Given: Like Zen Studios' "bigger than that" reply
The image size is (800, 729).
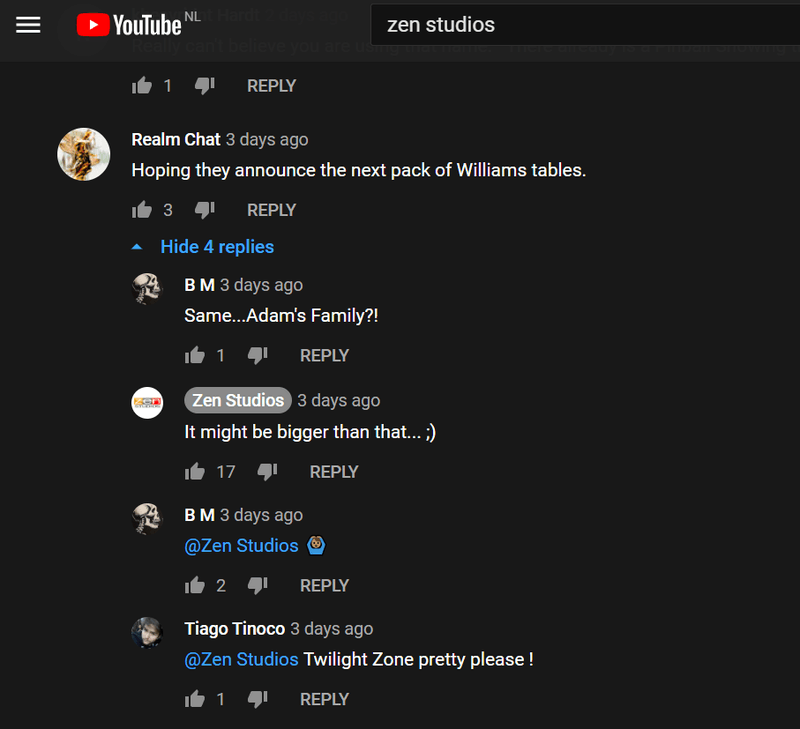Looking at the screenshot, I should click(x=195, y=471).
